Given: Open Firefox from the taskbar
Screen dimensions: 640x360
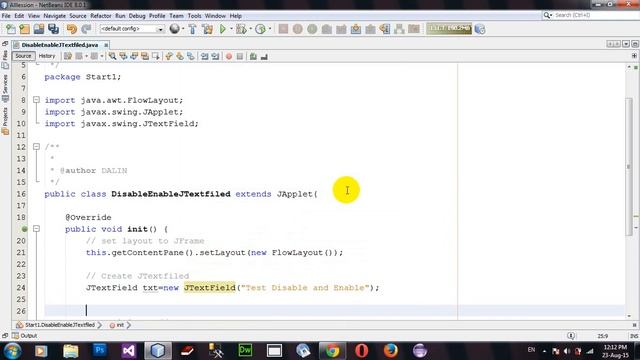Looking at the screenshot, I should coord(391,350).
